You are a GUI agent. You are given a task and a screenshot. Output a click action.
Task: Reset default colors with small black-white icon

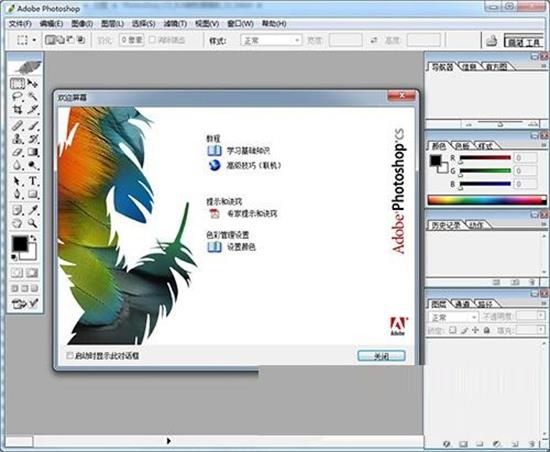[14, 258]
